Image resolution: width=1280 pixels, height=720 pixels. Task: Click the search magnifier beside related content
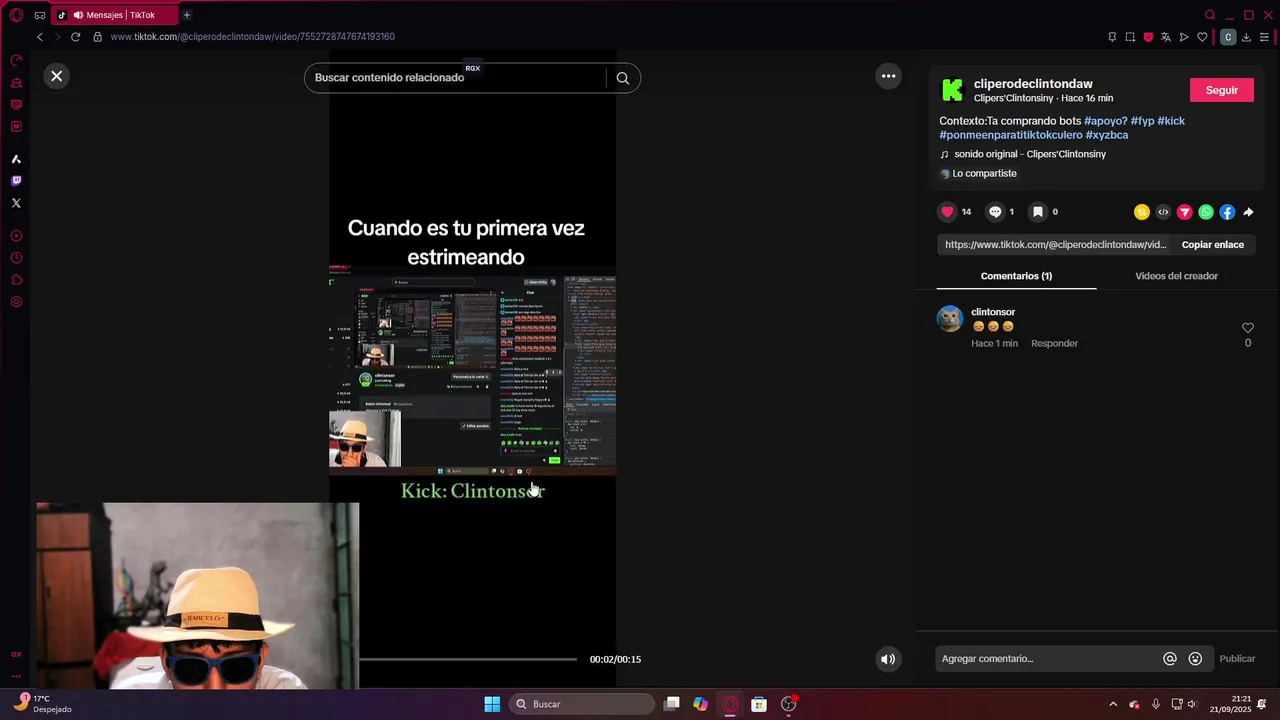coord(623,78)
